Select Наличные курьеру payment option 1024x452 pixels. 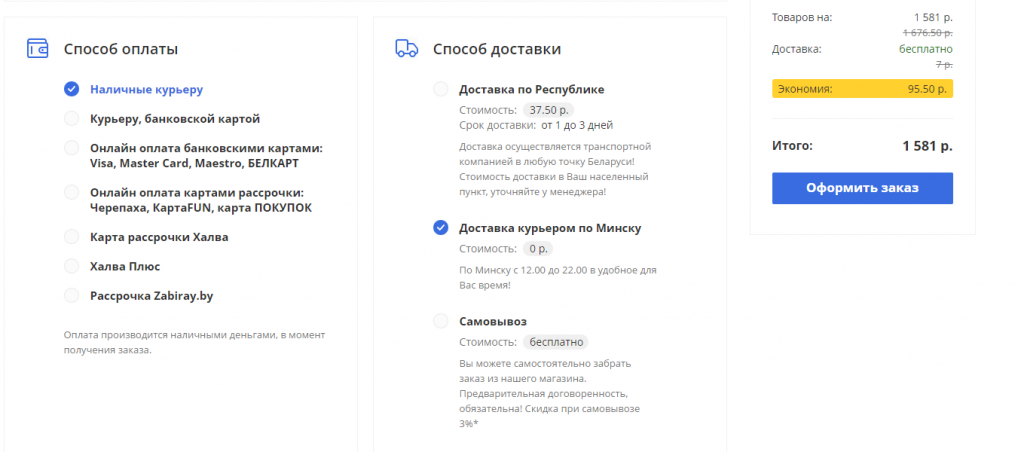tap(71, 89)
